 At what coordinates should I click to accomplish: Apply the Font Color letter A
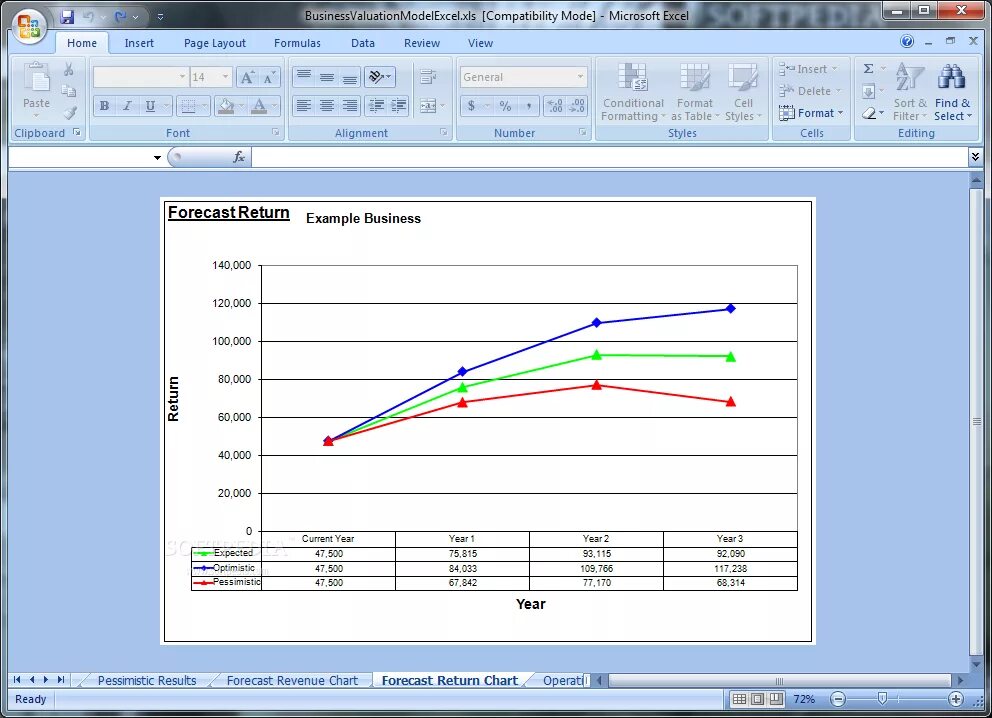[259, 106]
